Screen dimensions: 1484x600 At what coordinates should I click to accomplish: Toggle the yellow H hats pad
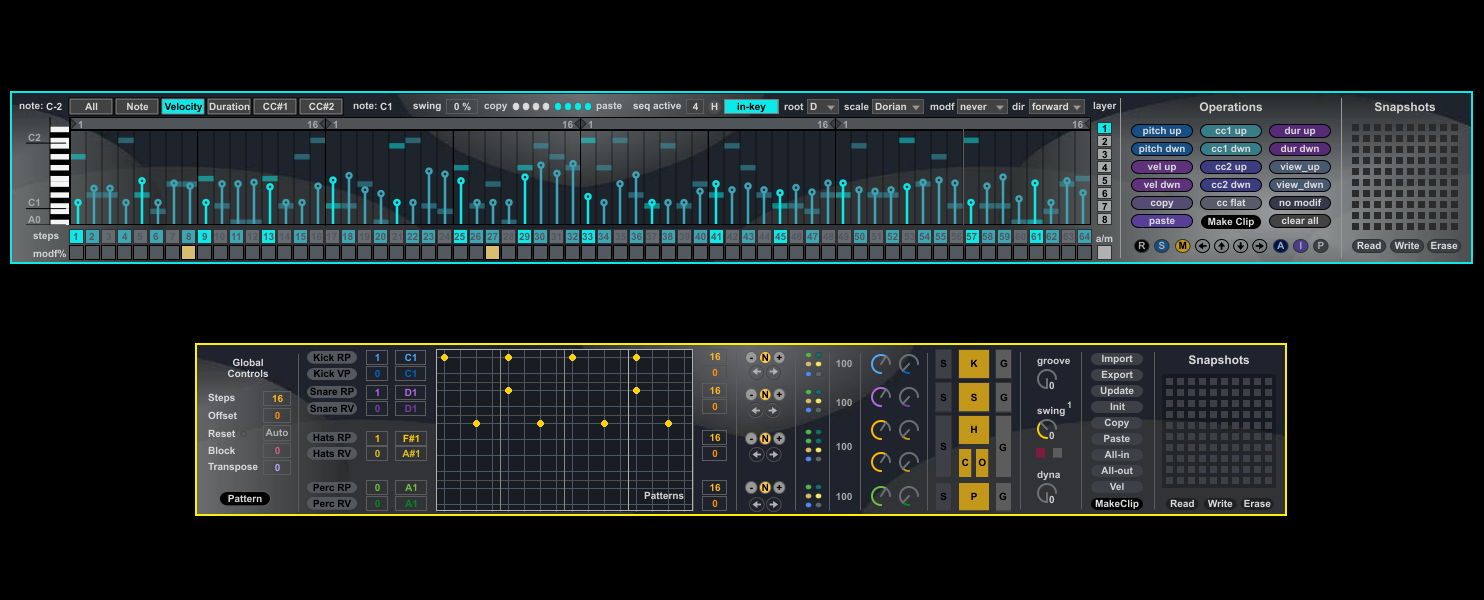974,430
